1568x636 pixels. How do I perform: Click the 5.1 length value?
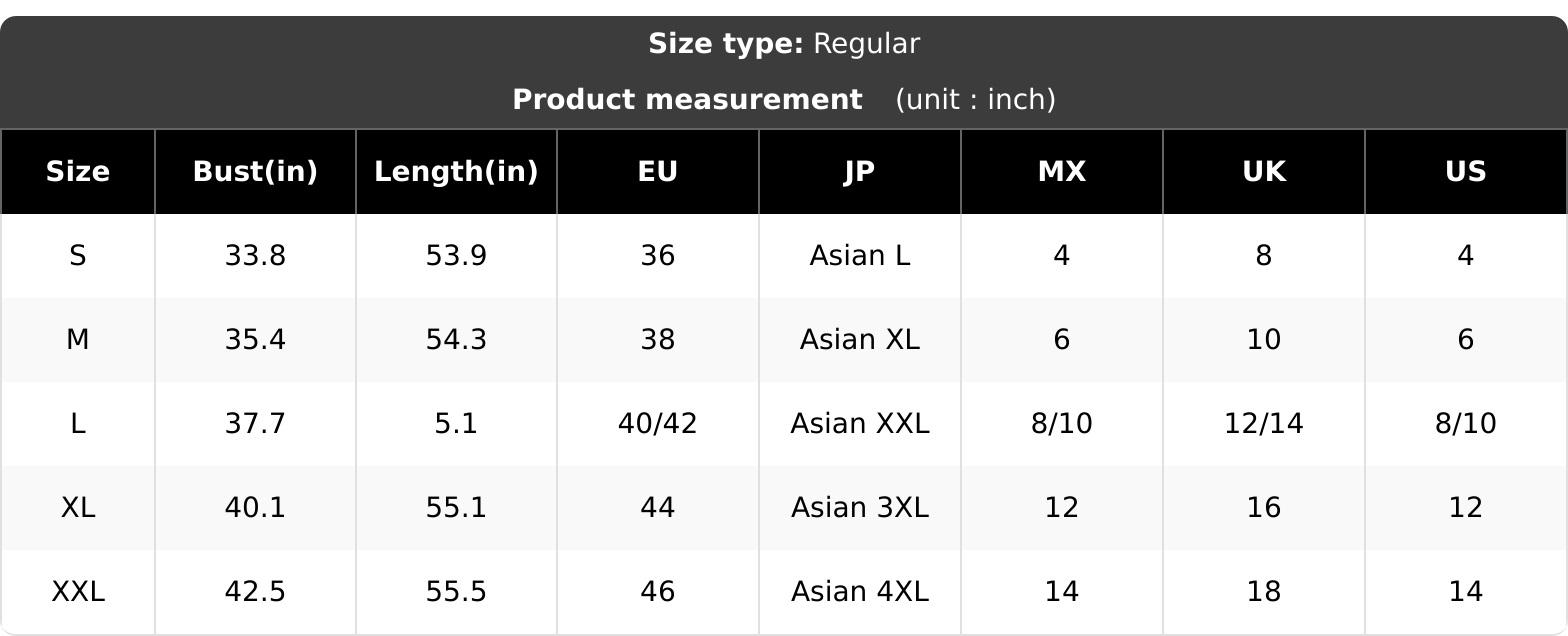[456, 424]
